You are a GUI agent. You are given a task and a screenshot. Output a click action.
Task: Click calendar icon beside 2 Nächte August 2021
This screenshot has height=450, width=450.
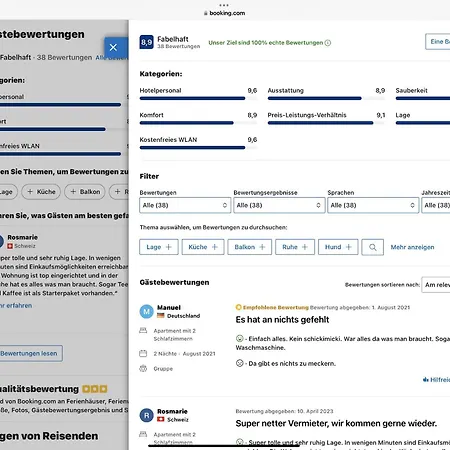click(x=143, y=354)
